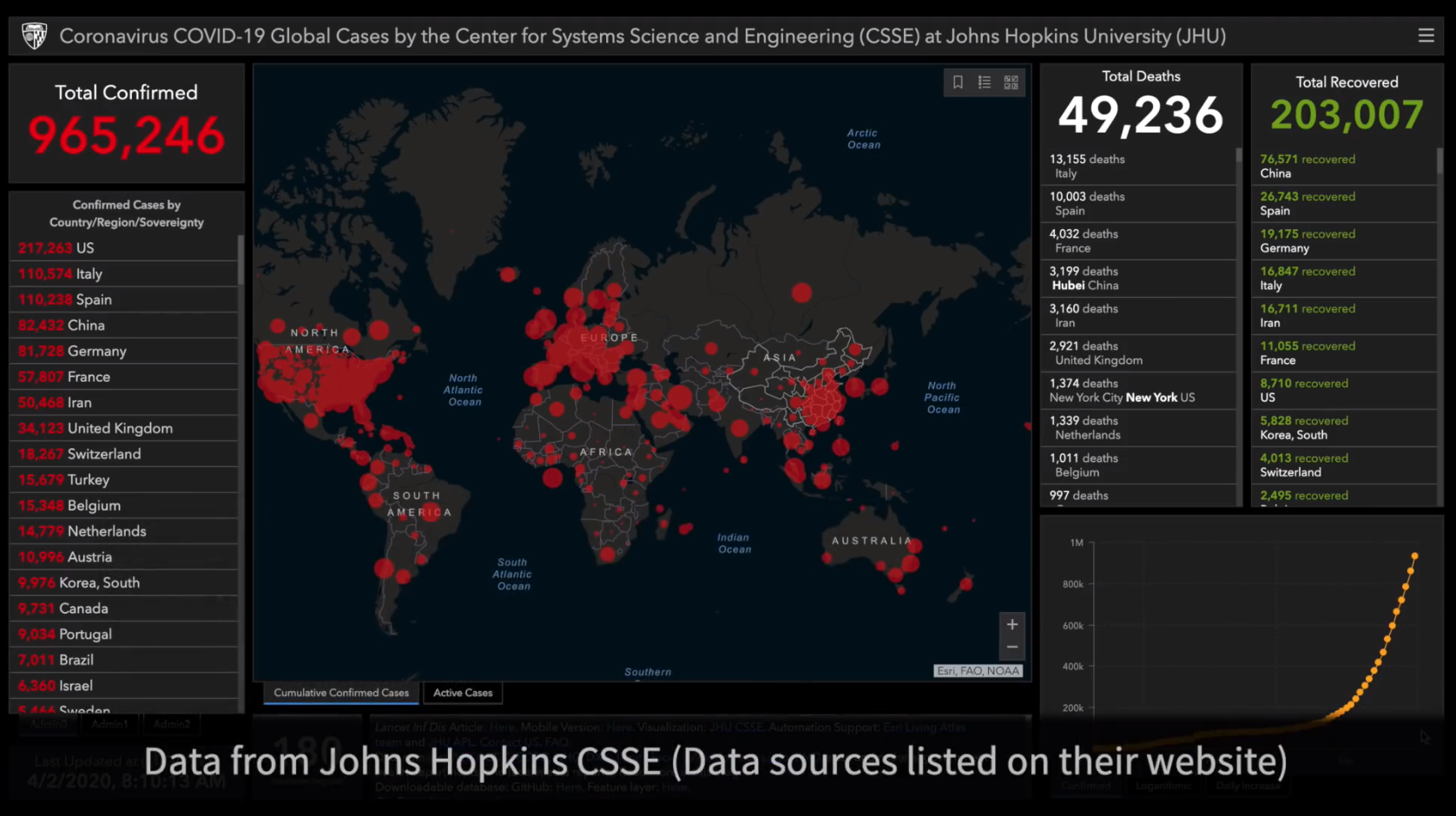Select Portugal in confirmed cases list

[123, 635]
